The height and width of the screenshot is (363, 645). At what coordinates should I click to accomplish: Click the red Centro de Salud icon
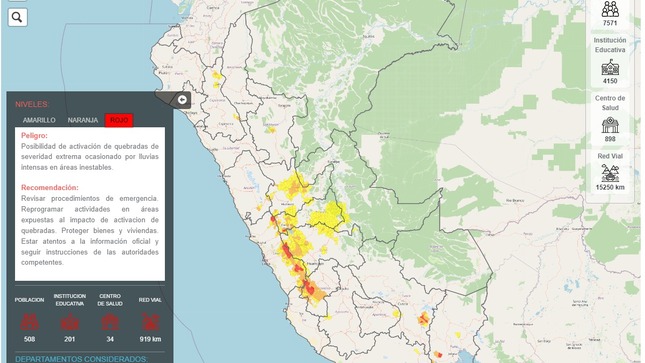pyautogui.click(x=110, y=322)
